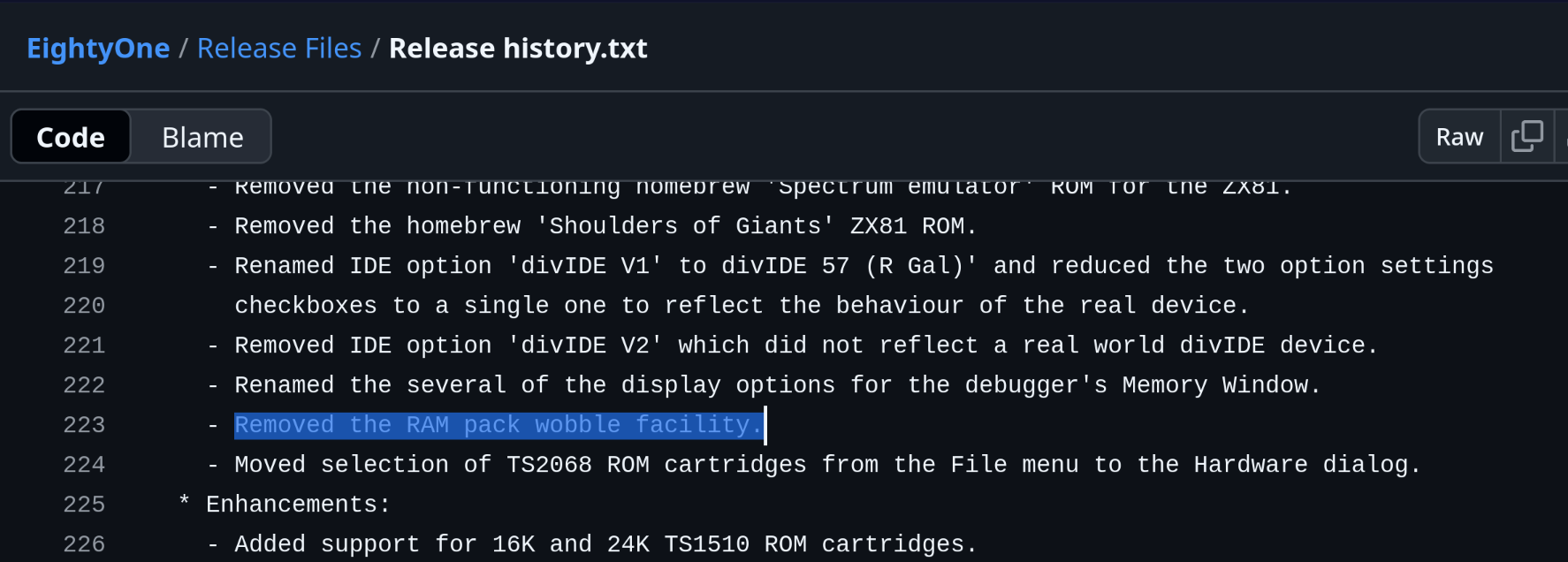This screenshot has width=1568, height=562.
Task: Copy raw file contents icon
Action: [x=1526, y=136]
